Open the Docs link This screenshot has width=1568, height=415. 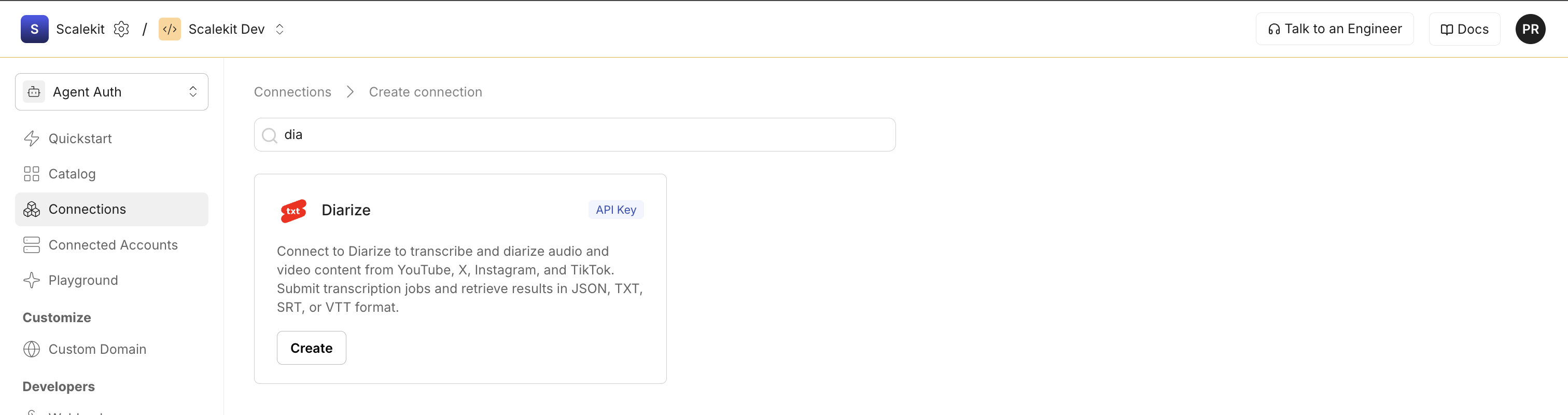pos(1464,29)
